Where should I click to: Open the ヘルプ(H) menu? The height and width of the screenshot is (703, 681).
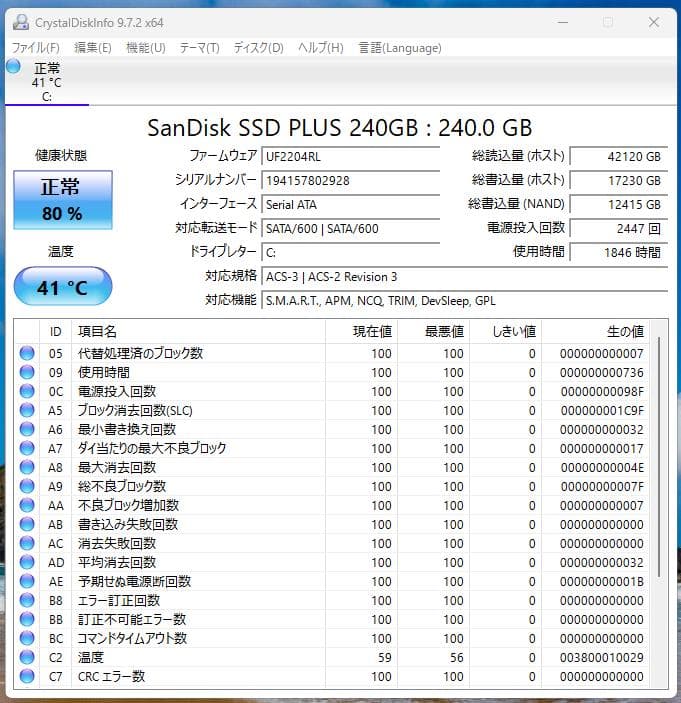321,48
